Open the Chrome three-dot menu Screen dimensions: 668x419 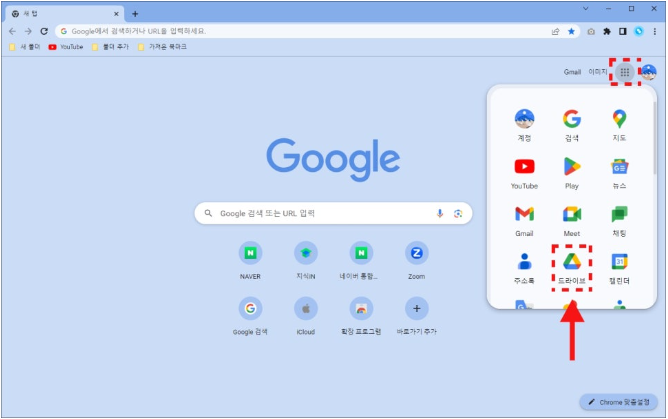tap(654, 31)
